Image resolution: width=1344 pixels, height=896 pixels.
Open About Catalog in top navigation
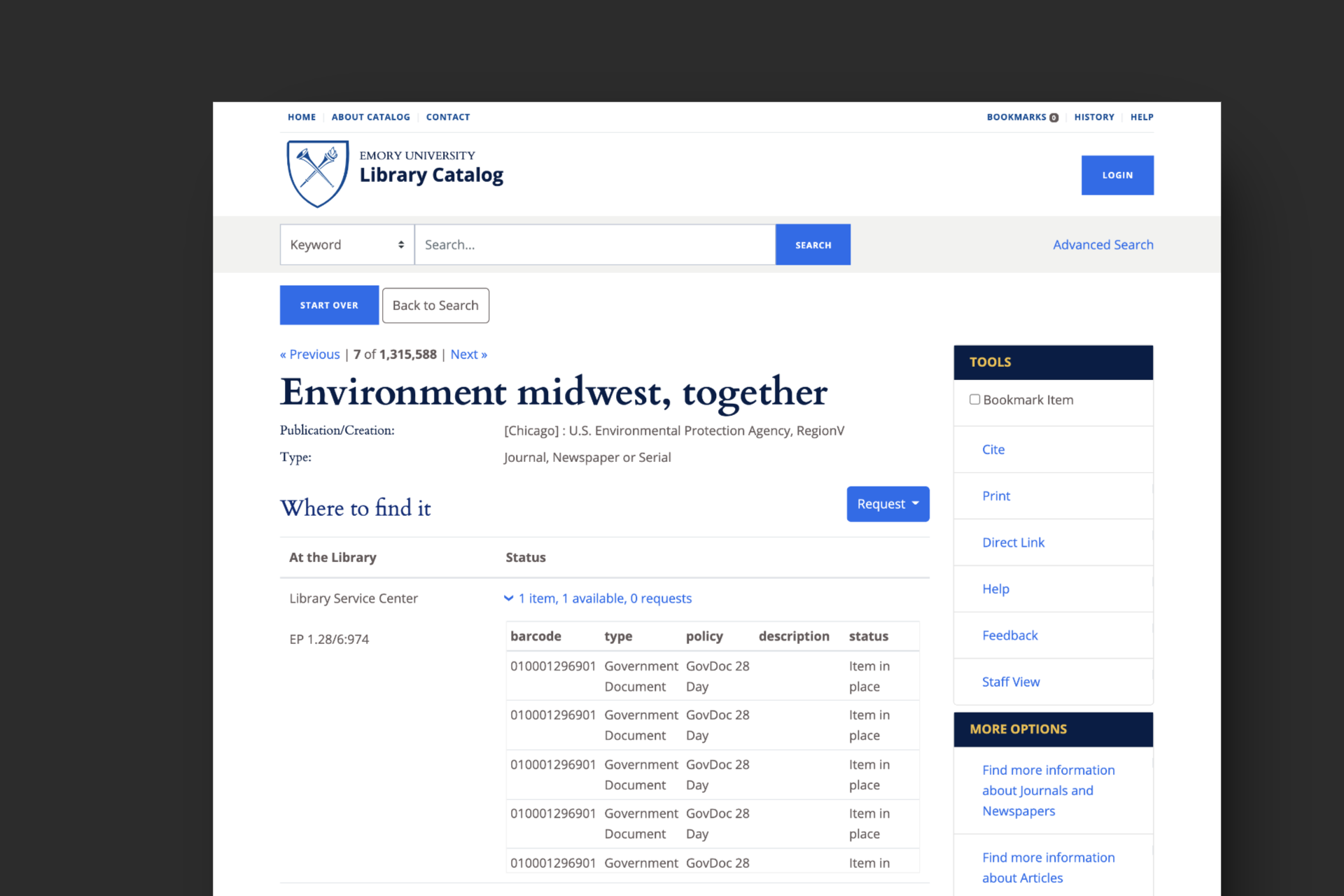coord(370,117)
